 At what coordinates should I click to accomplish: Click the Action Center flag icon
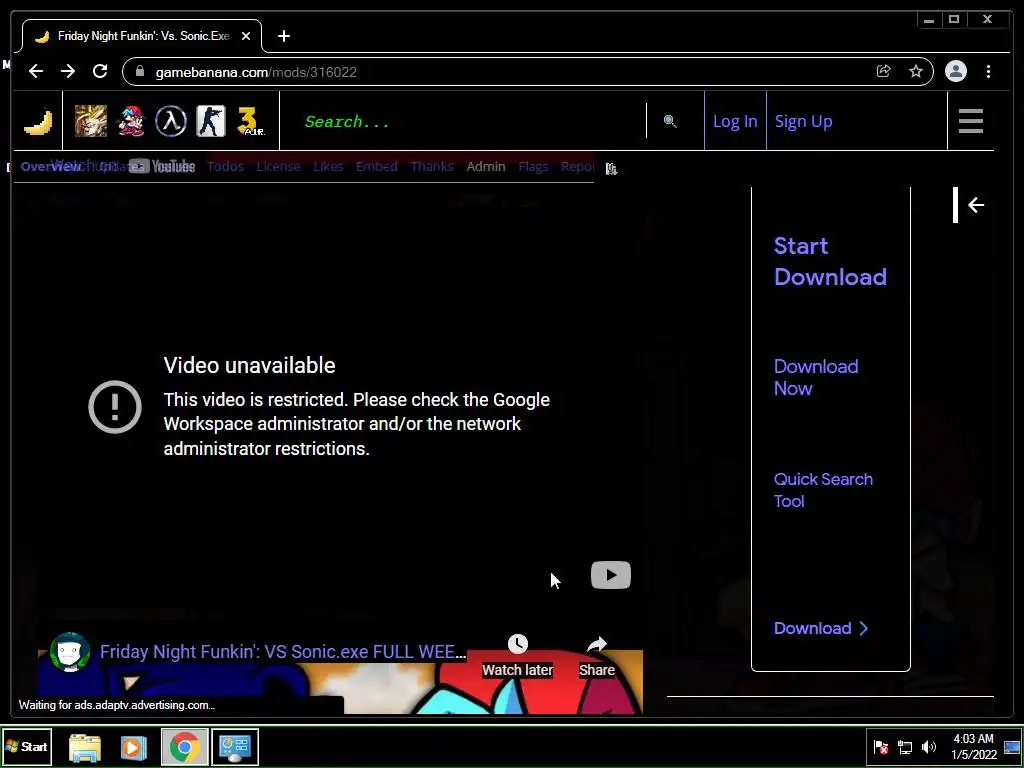click(881, 747)
